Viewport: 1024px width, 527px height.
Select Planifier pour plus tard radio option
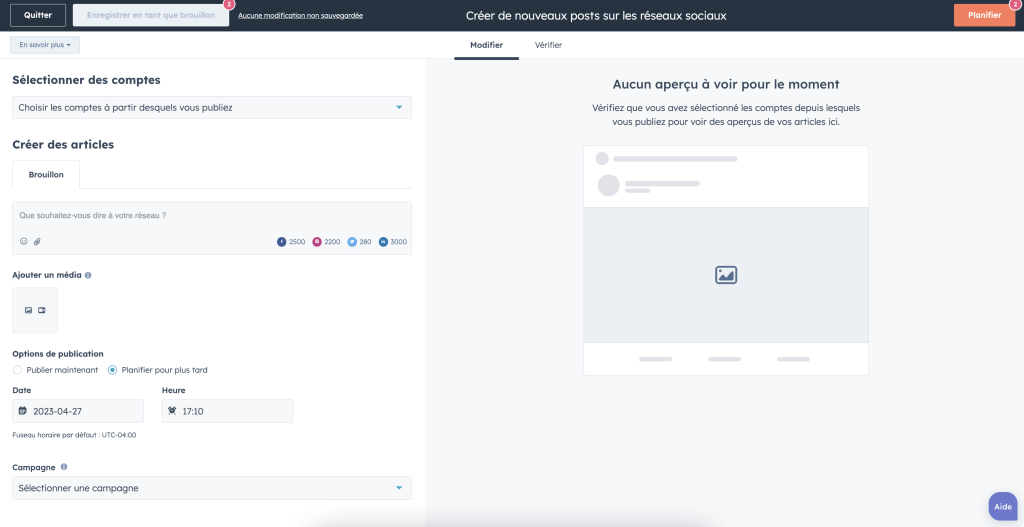click(112, 370)
